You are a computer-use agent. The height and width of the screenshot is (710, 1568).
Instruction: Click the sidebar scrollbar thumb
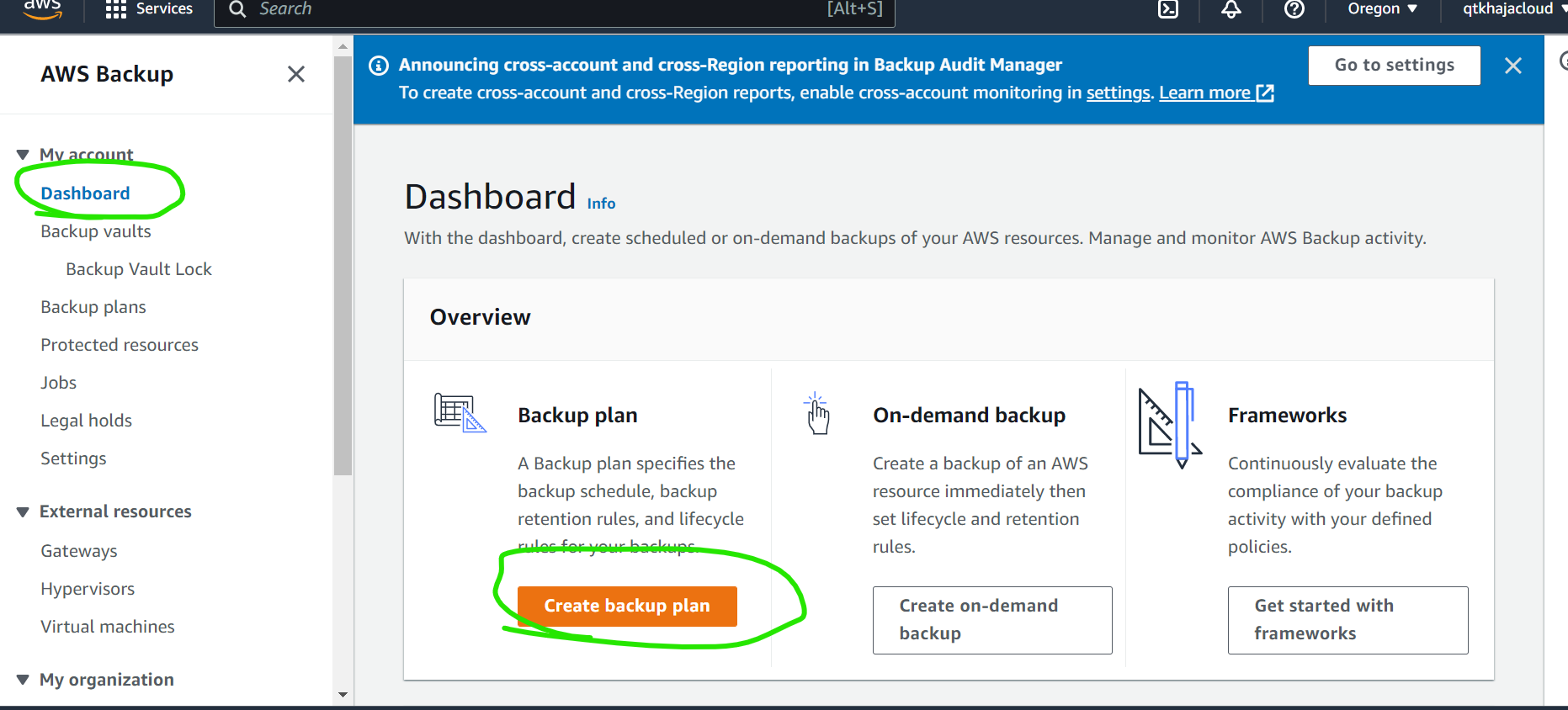pyautogui.click(x=343, y=265)
